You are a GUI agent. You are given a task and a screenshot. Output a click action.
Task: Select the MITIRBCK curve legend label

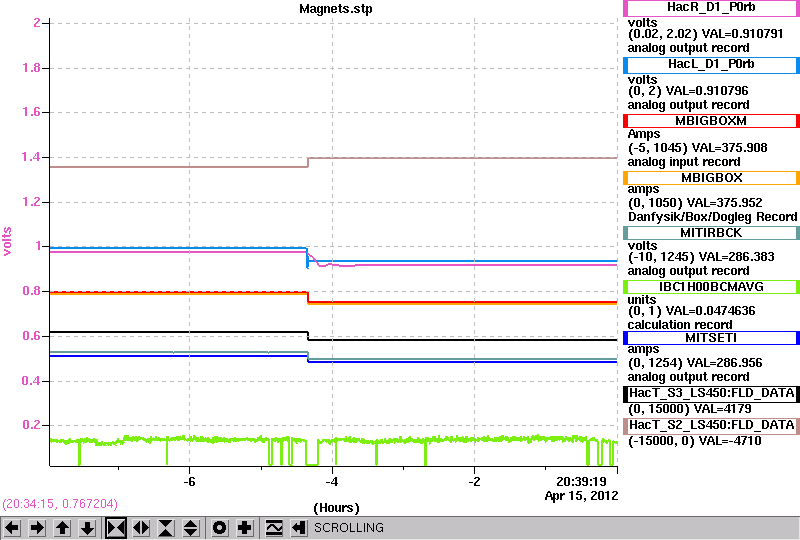pyautogui.click(x=711, y=233)
